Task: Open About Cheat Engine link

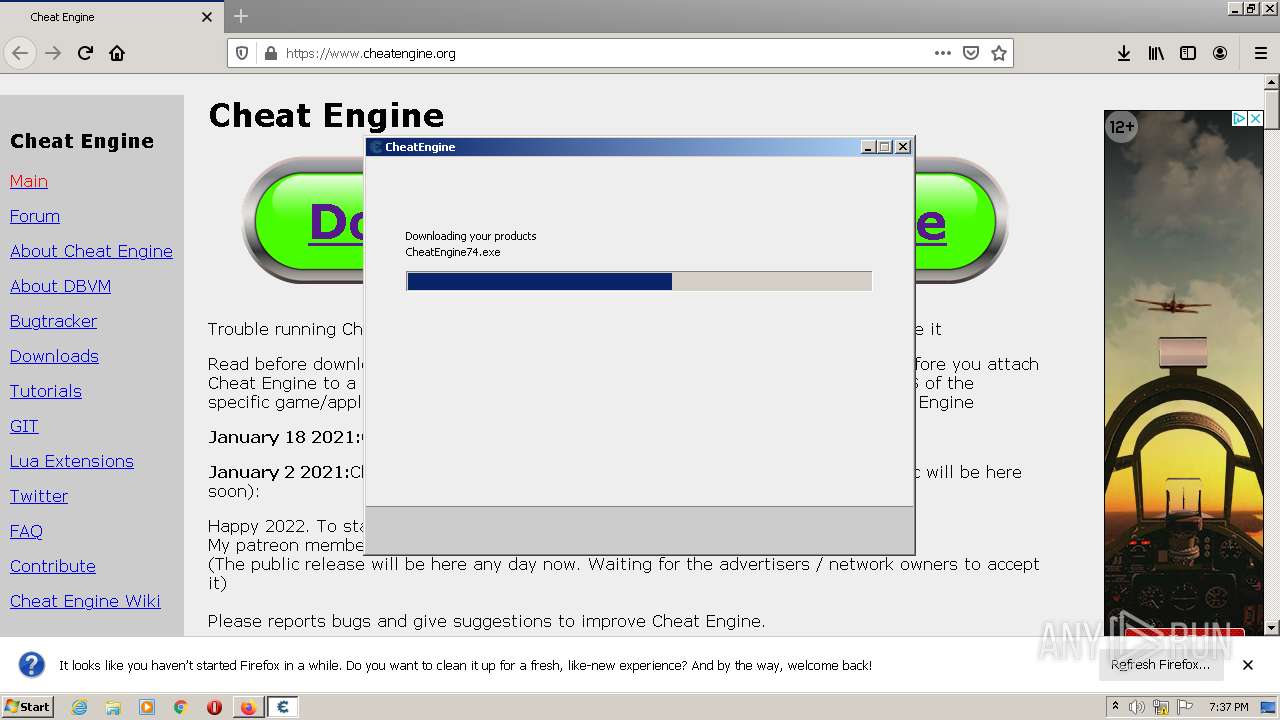Action: pyautogui.click(x=91, y=251)
